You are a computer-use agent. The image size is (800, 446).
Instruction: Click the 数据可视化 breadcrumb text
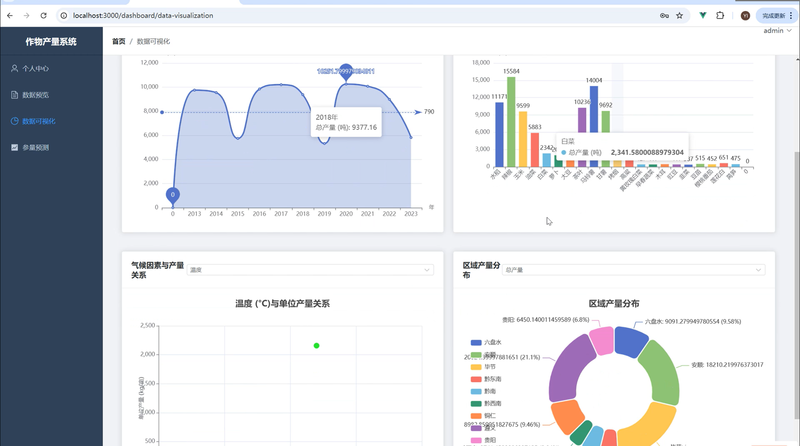153,41
